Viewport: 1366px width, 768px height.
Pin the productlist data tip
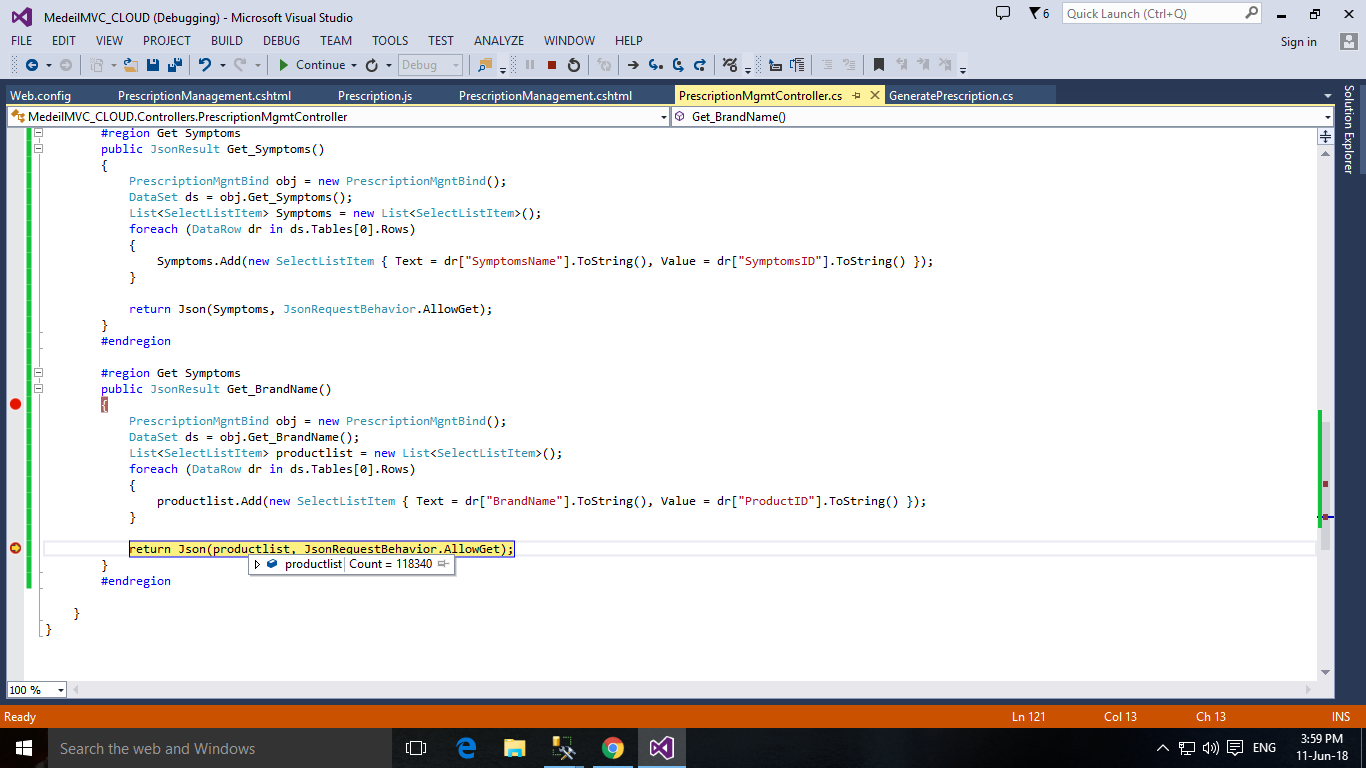(x=443, y=564)
